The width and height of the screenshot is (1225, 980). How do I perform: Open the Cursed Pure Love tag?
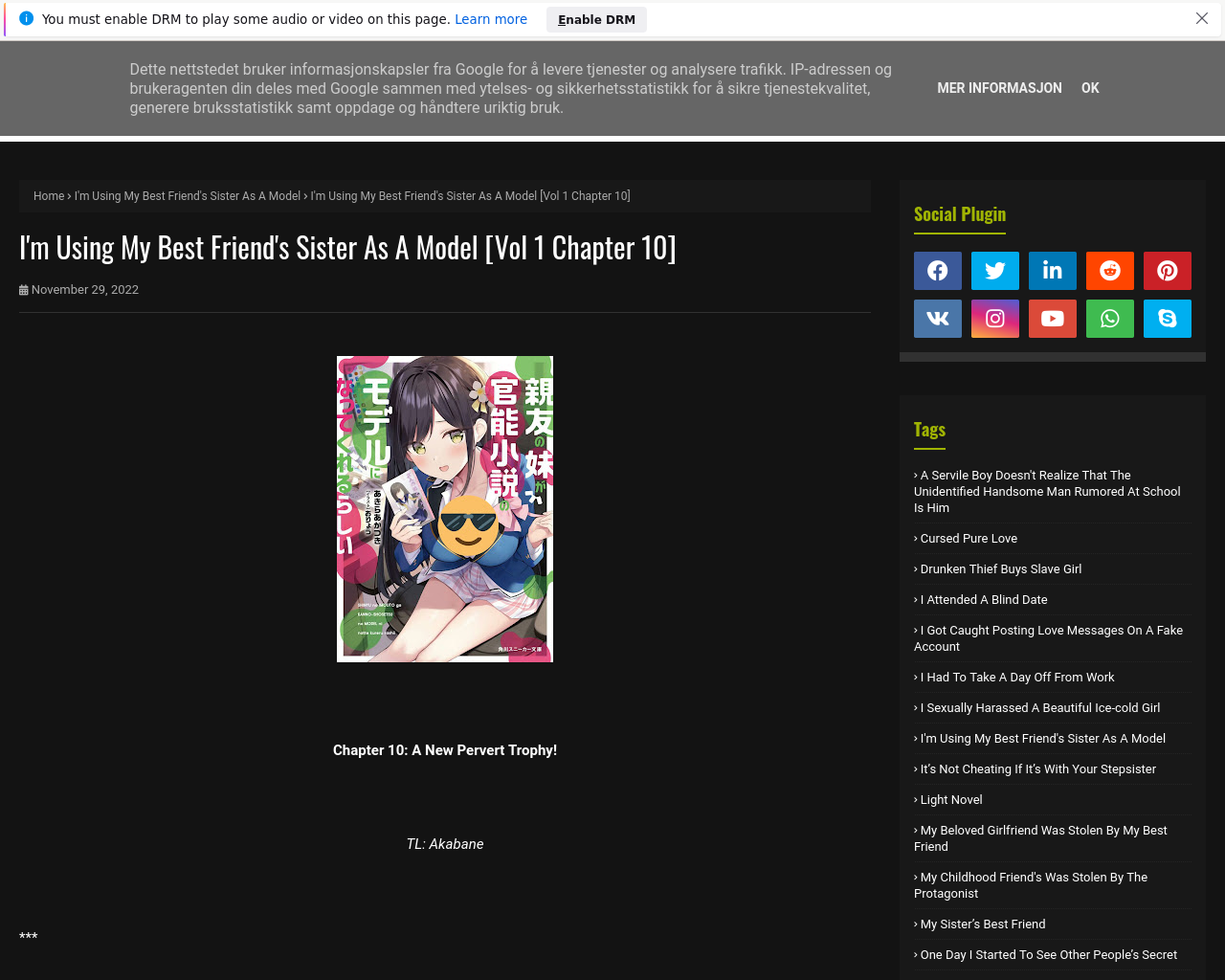click(x=966, y=539)
